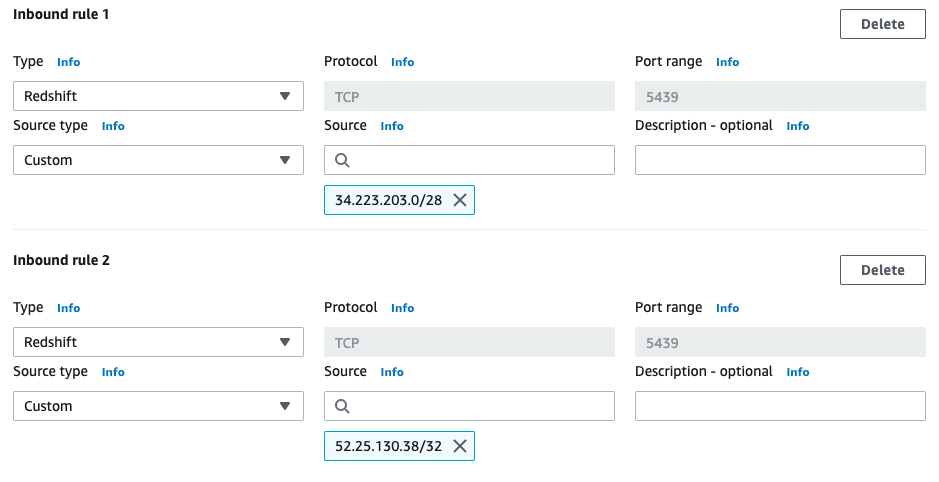Open Description Info link in Inbound rule 2
Image resolution: width=939 pixels, height=482 pixels.
click(x=797, y=372)
